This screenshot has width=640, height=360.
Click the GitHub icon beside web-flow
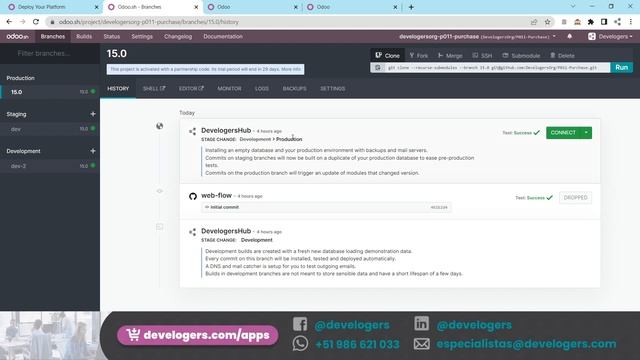pyautogui.click(x=193, y=196)
